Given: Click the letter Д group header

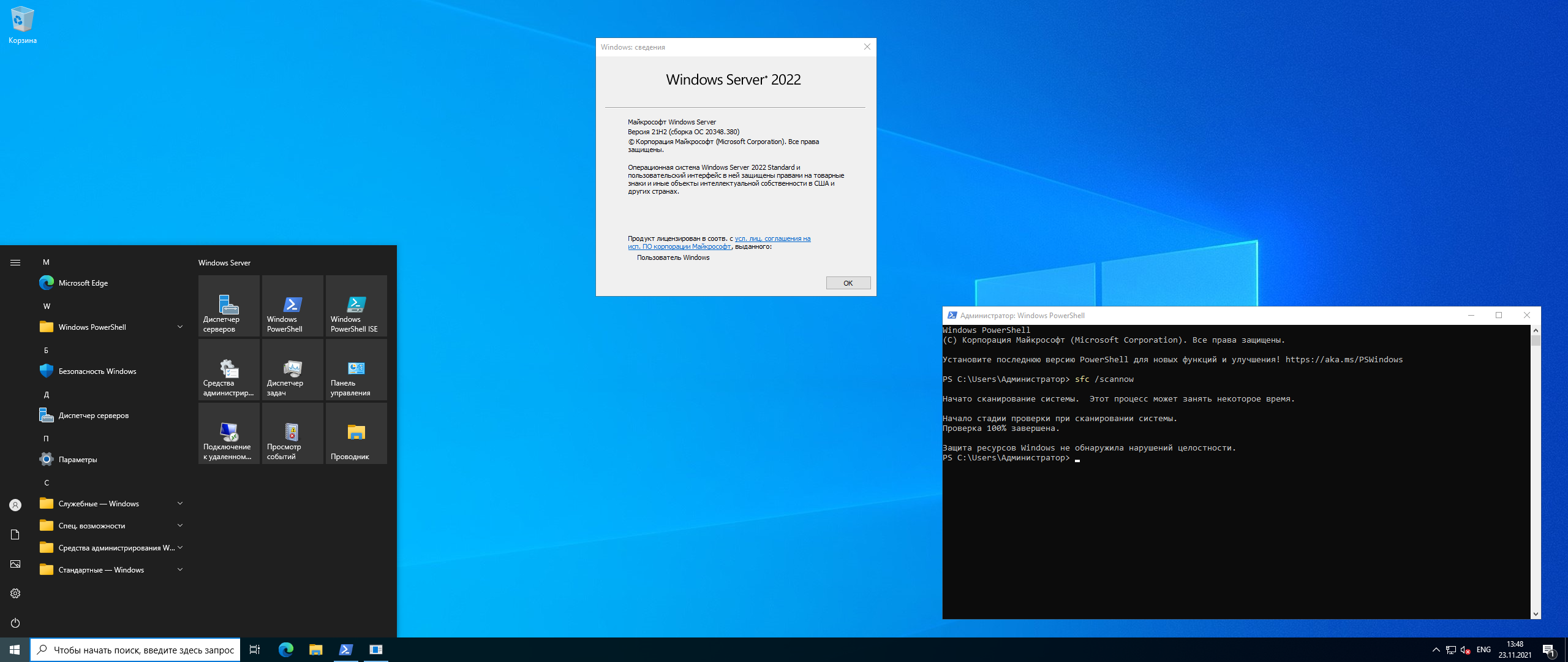Looking at the screenshot, I should tap(47, 395).
